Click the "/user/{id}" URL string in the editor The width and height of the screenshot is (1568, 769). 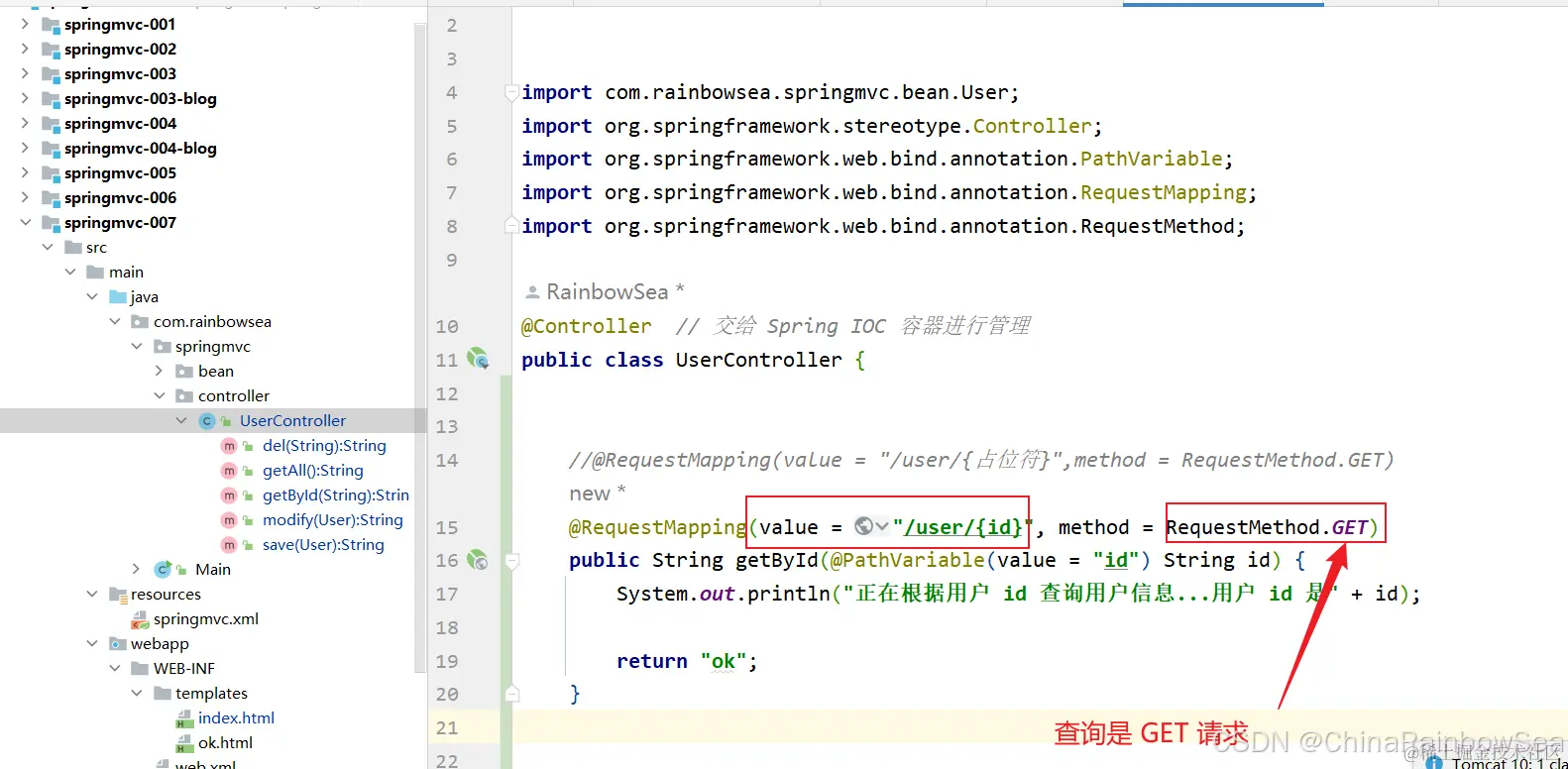coord(961,527)
